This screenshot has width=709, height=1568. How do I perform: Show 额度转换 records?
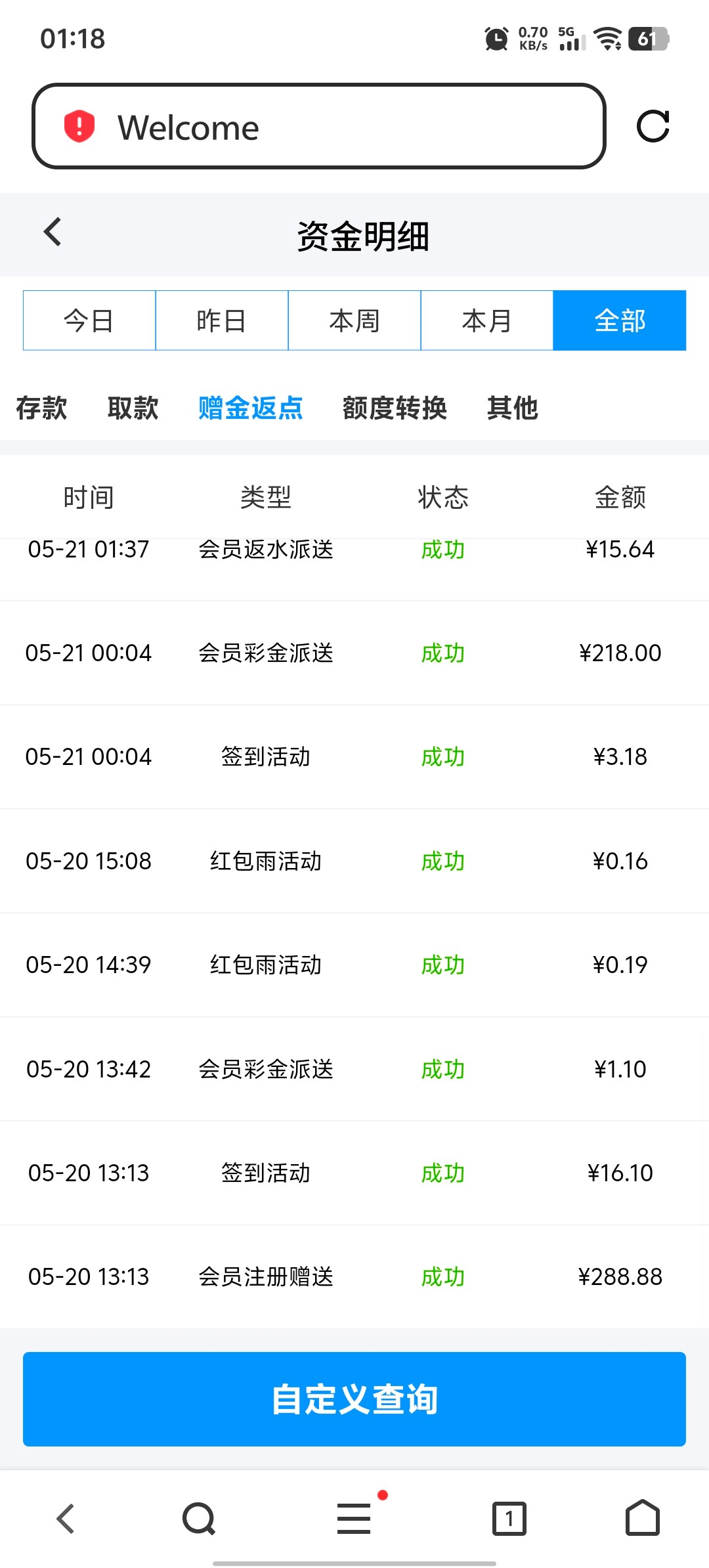[x=395, y=408]
